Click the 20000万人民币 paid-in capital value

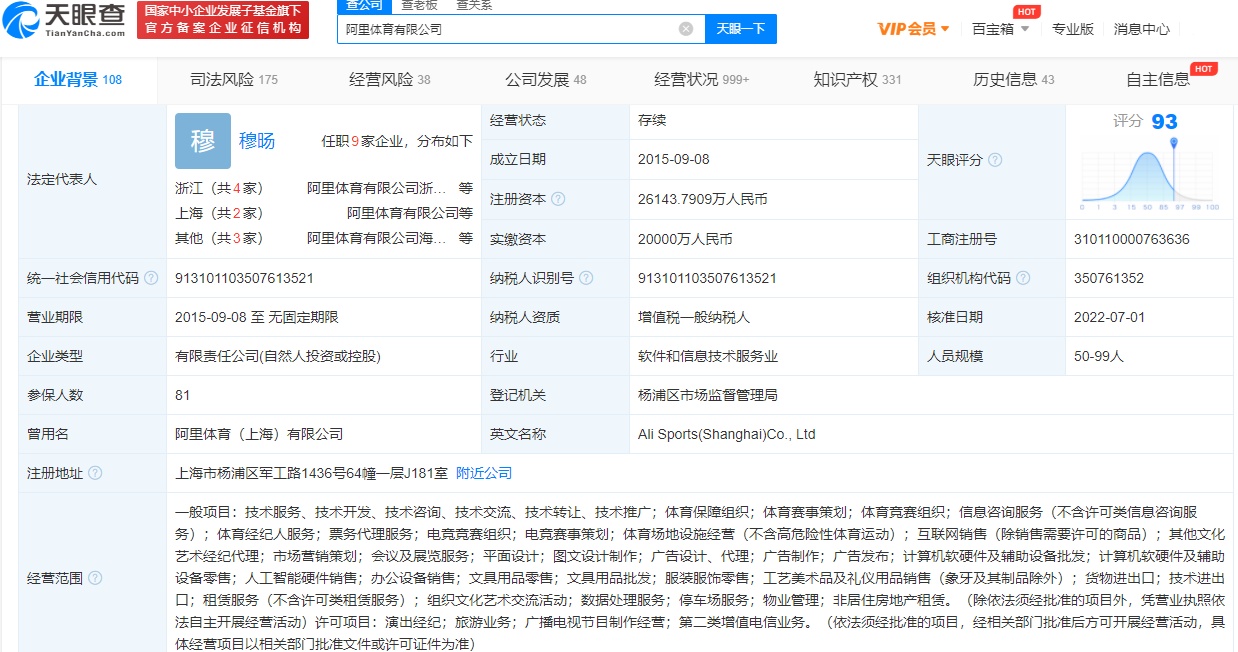(x=685, y=239)
